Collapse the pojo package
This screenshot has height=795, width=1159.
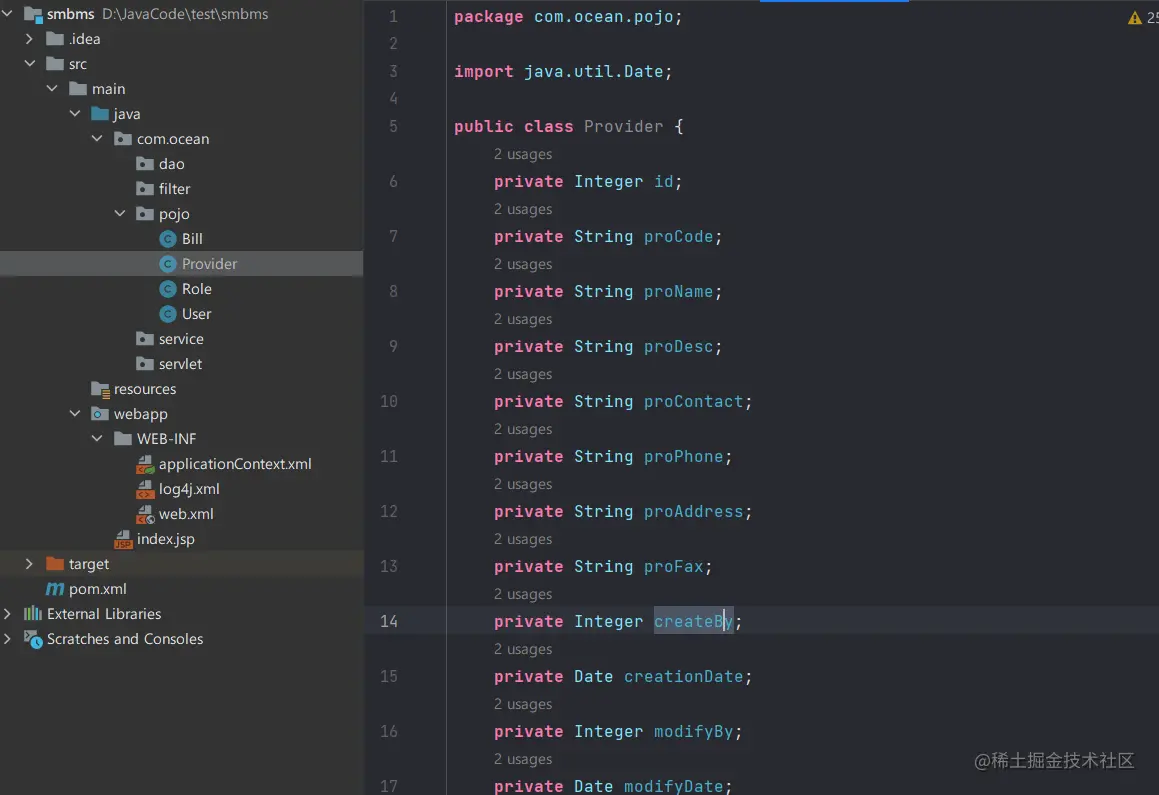pyautogui.click(x=120, y=214)
